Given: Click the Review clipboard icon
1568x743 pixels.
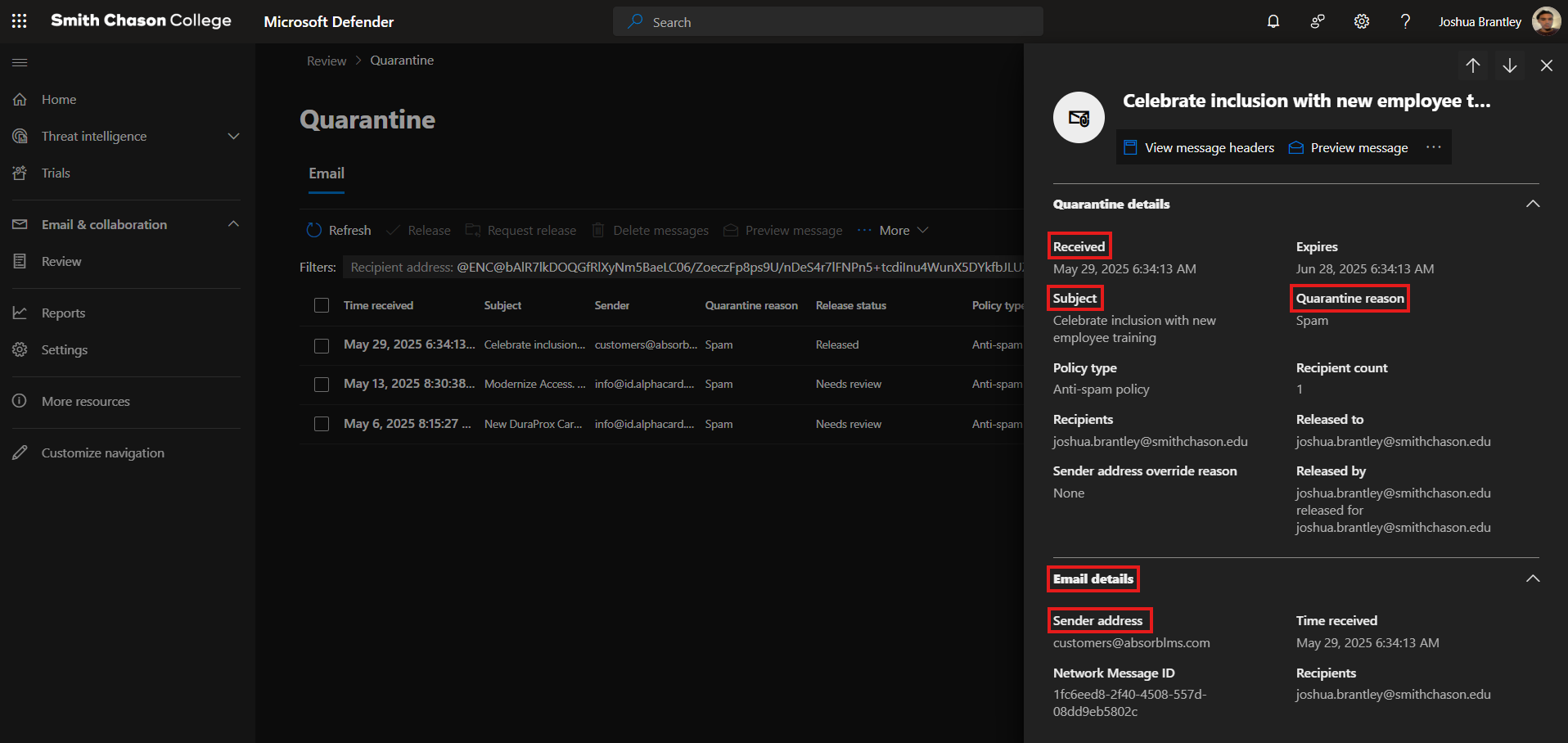Looking at the screenshot, I should [20, 261].
